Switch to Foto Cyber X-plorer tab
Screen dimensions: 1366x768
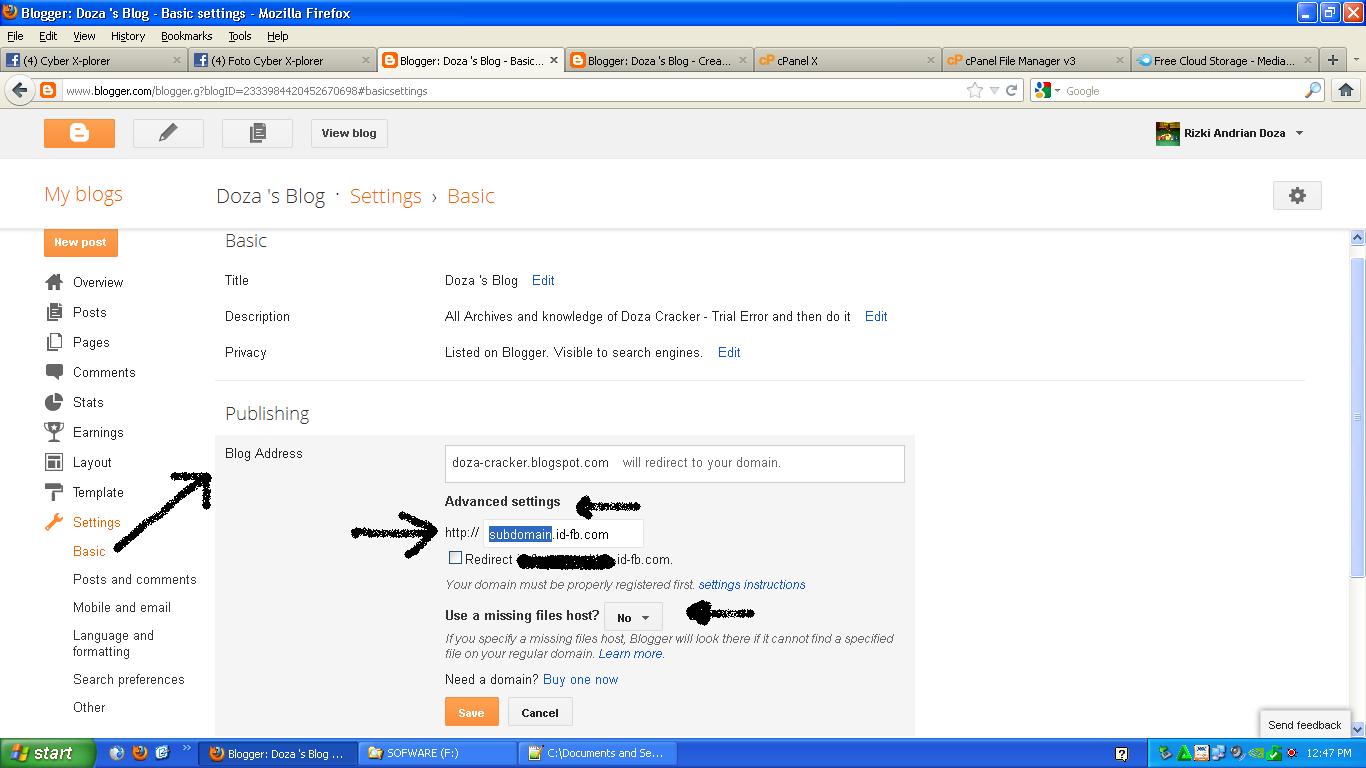pos(281,60)
